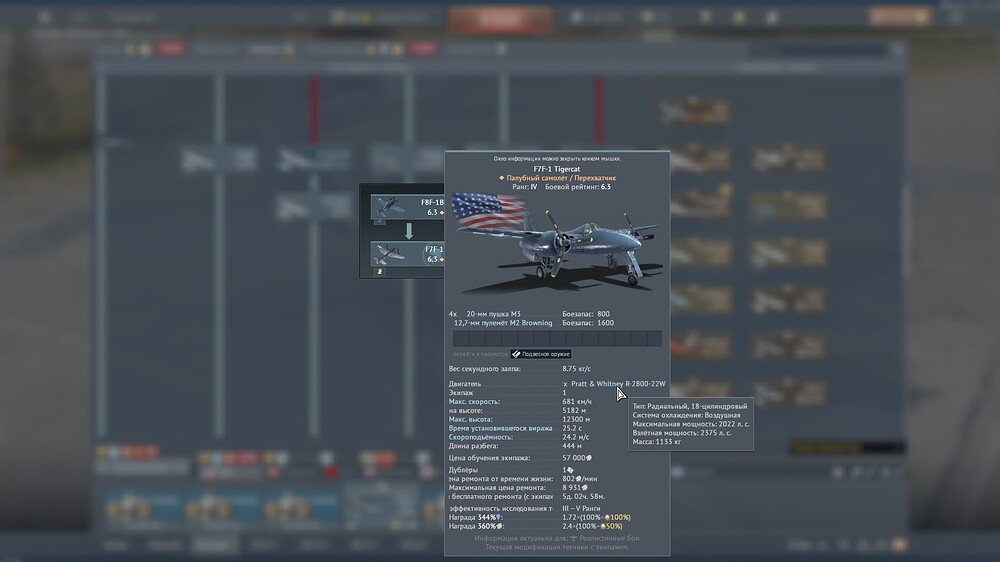Click the 'III – V Ранги' research efficiency value

[581, 508]
